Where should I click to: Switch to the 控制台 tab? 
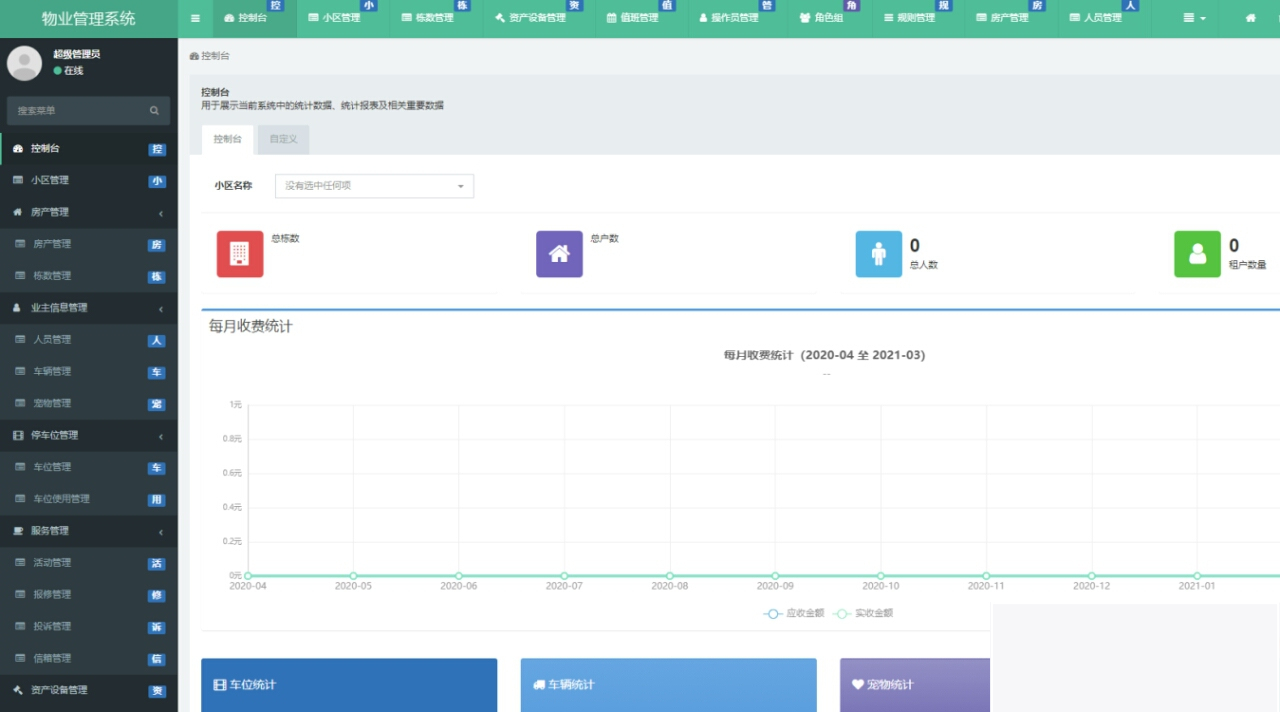tap(226, 140)
